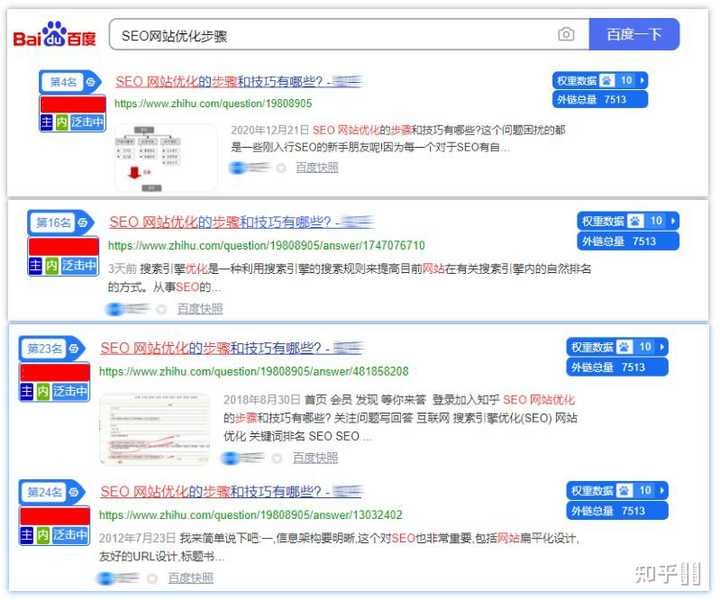The width and height of the screenshot is (720, 600).
Task: Click the 内 tag under 第16名
Action: (x=51, y=265)
